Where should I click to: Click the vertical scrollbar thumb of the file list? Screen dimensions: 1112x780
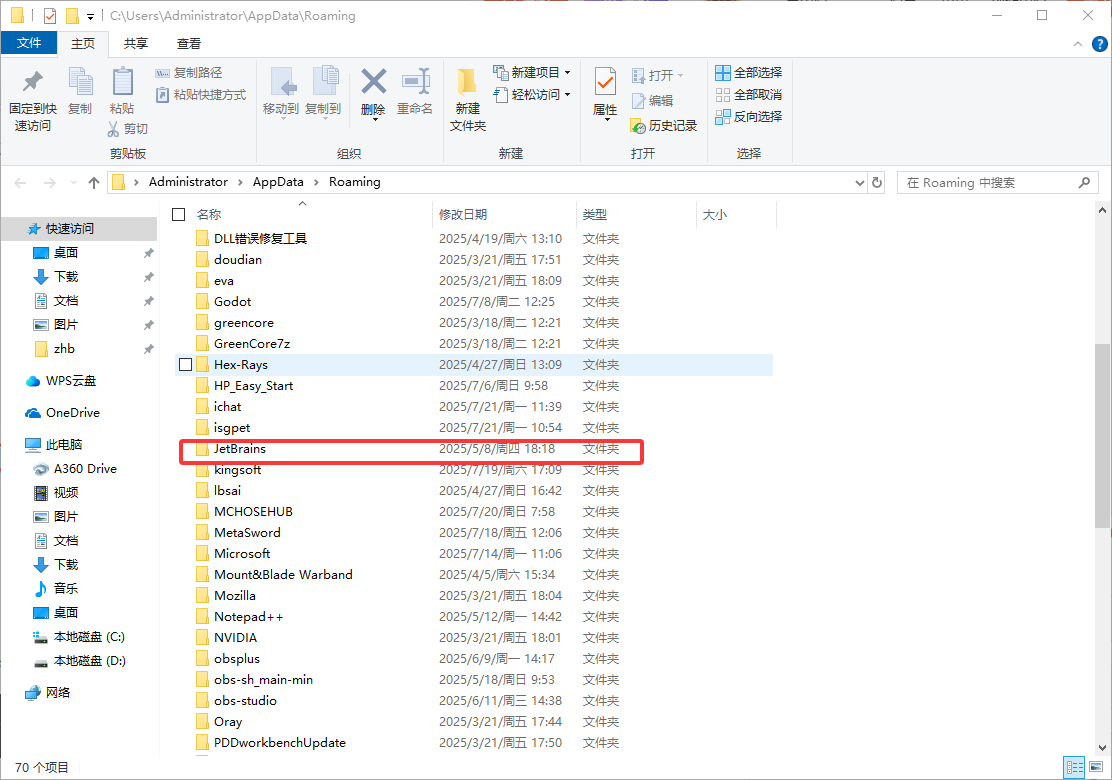pos(1102,435)
